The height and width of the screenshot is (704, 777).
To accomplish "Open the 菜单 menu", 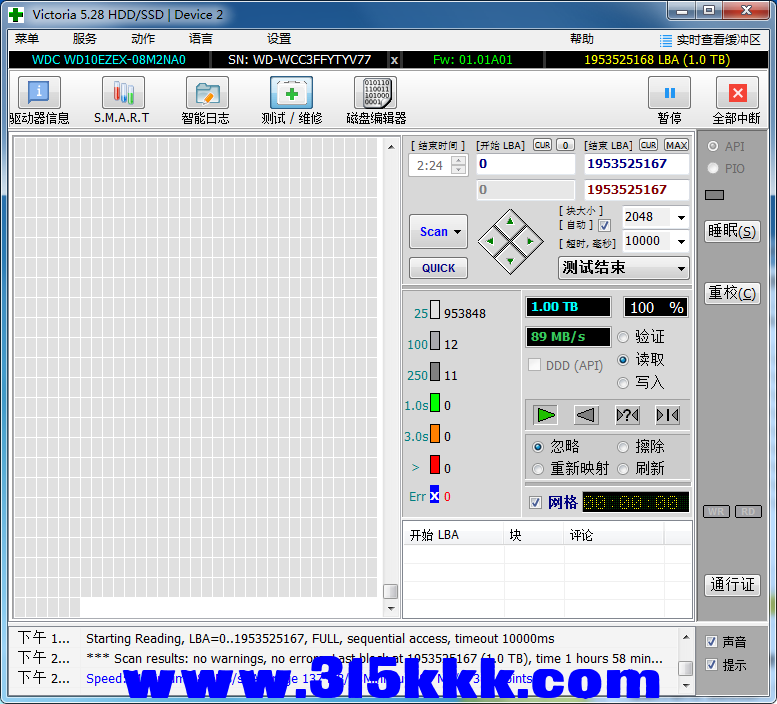I will 27,39.
